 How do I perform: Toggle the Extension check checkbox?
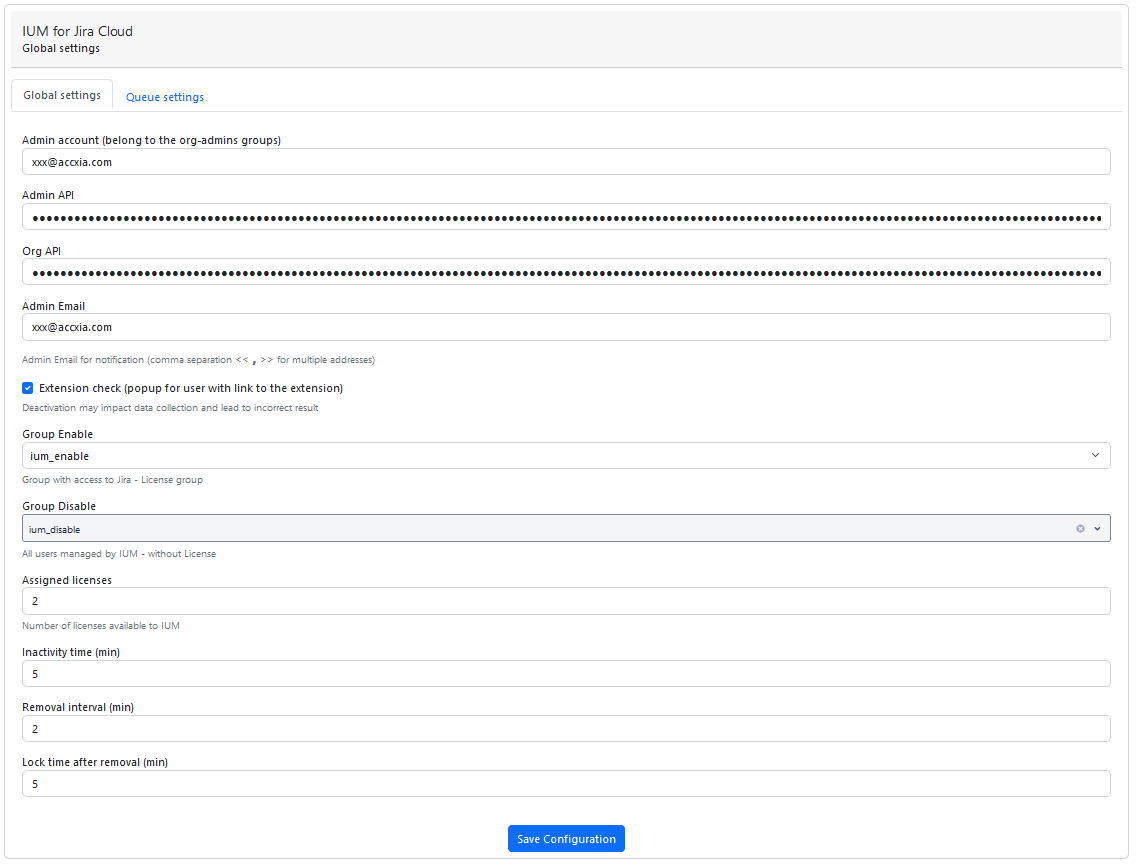click(28, 388)
